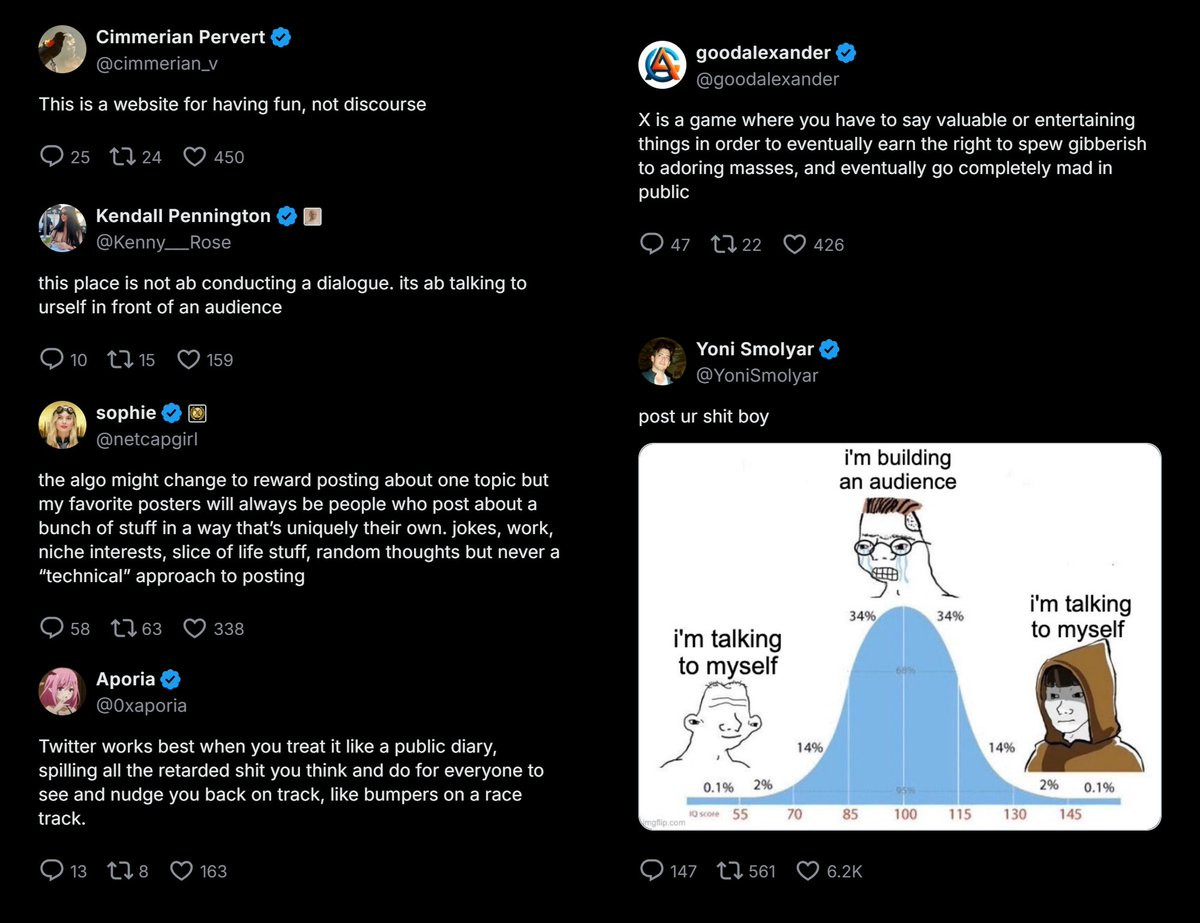Reply to the Cimmerian Pervert tweet

(x=52, y=157)
